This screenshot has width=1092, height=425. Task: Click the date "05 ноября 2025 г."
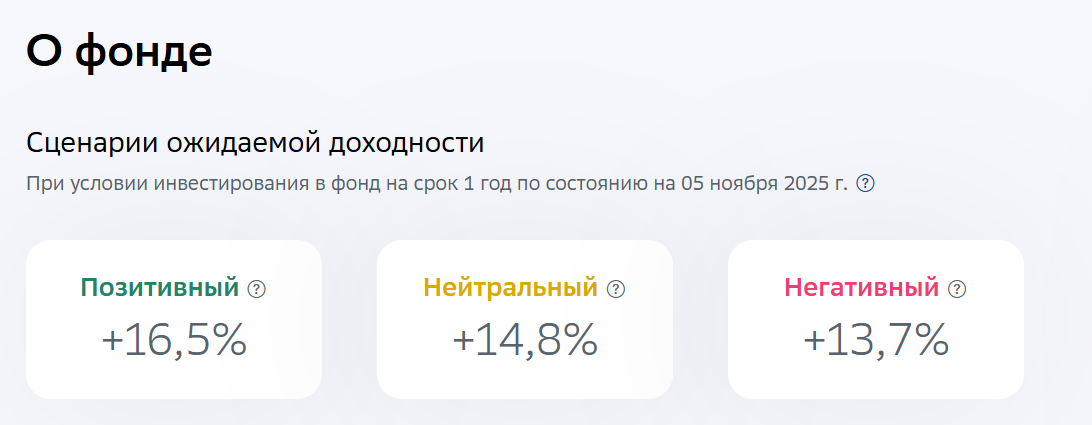tap(764, 184)
